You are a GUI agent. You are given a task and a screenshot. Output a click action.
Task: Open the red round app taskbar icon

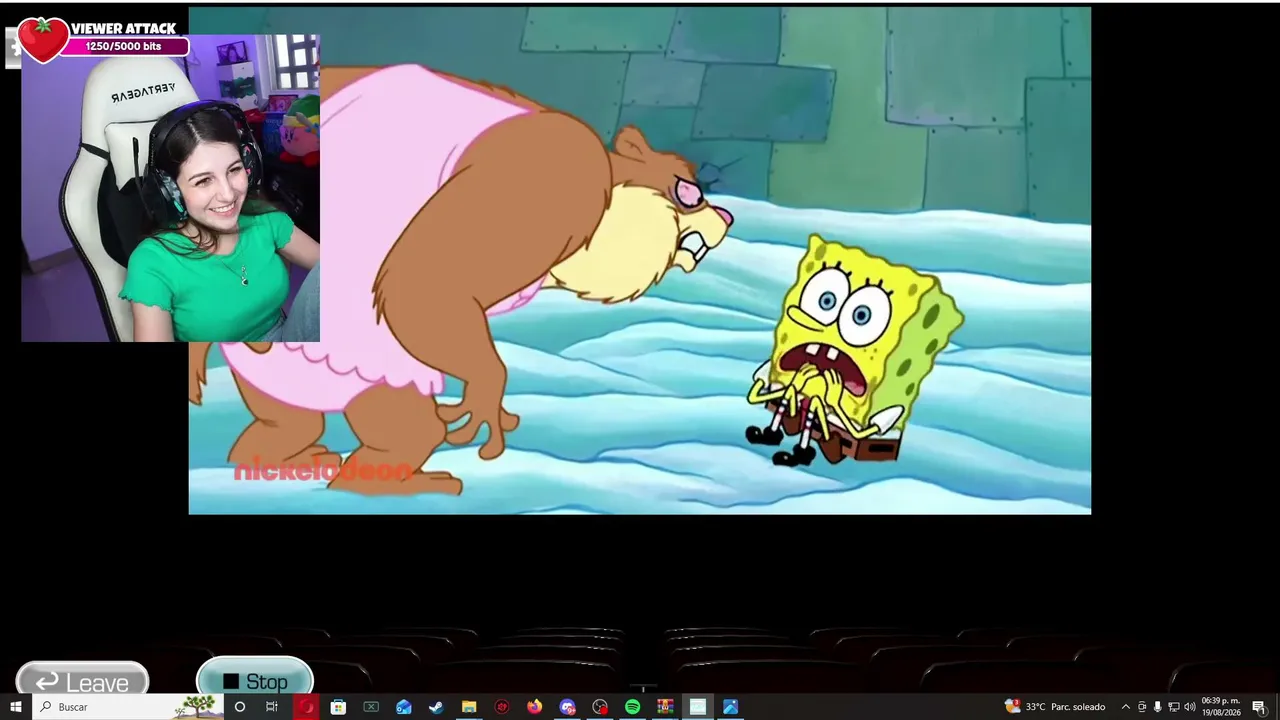coord(502,707)
